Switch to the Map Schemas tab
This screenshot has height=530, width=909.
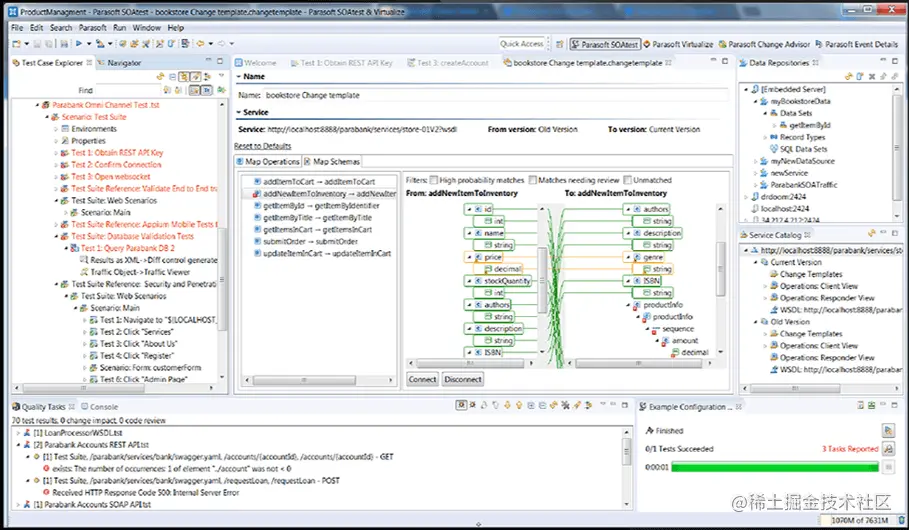(332, 161)
